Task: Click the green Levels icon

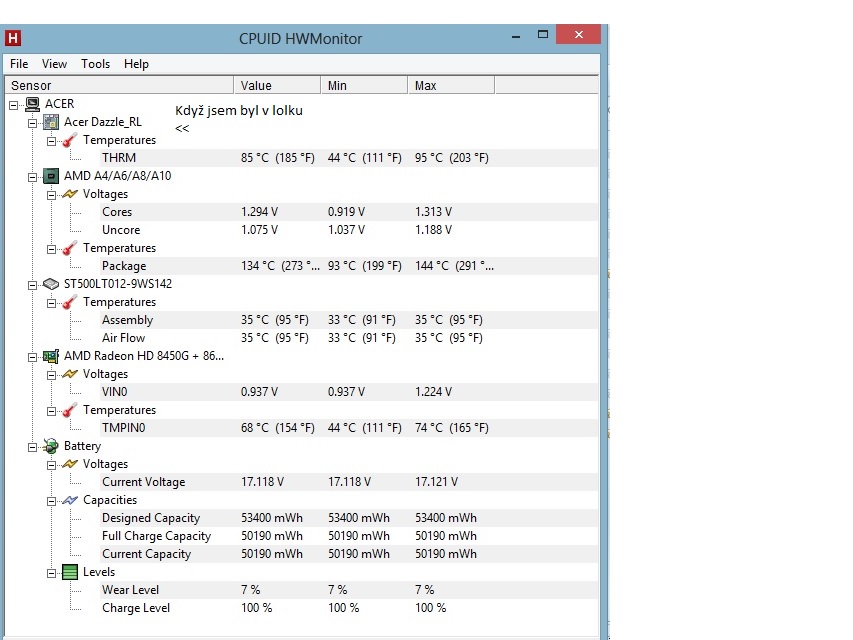Action: (70, 572)
